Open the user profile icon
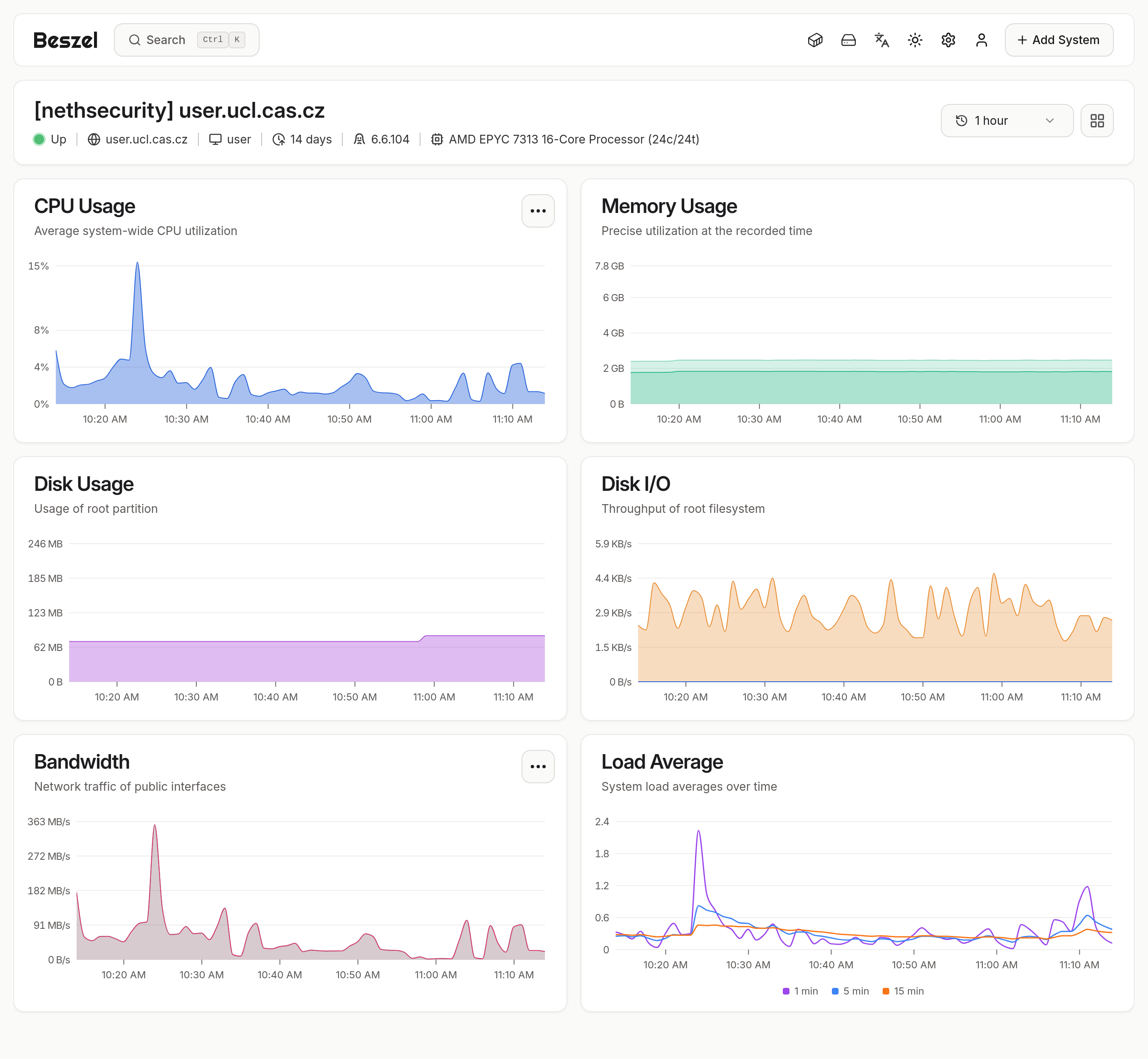 tap(981, 40)
